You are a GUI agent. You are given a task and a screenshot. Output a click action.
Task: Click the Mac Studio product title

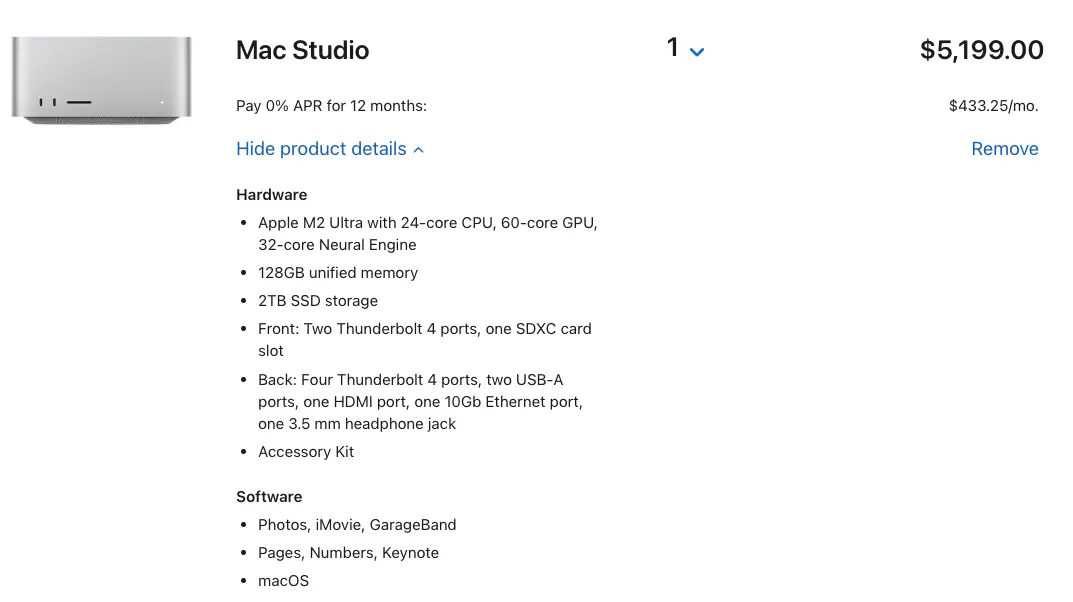[302, 50]
